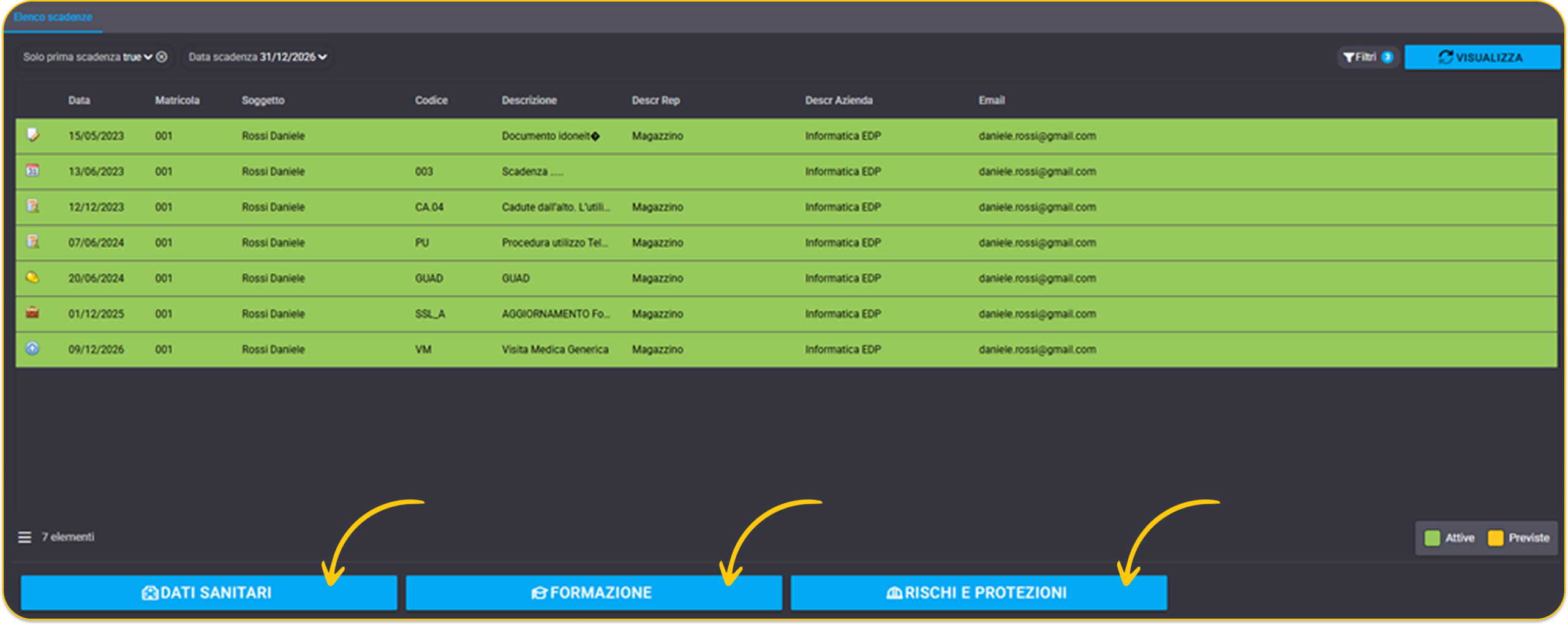Click code CA.04 in the table
This screenshot has width=1568, height=625.
(x=429, y=207)
